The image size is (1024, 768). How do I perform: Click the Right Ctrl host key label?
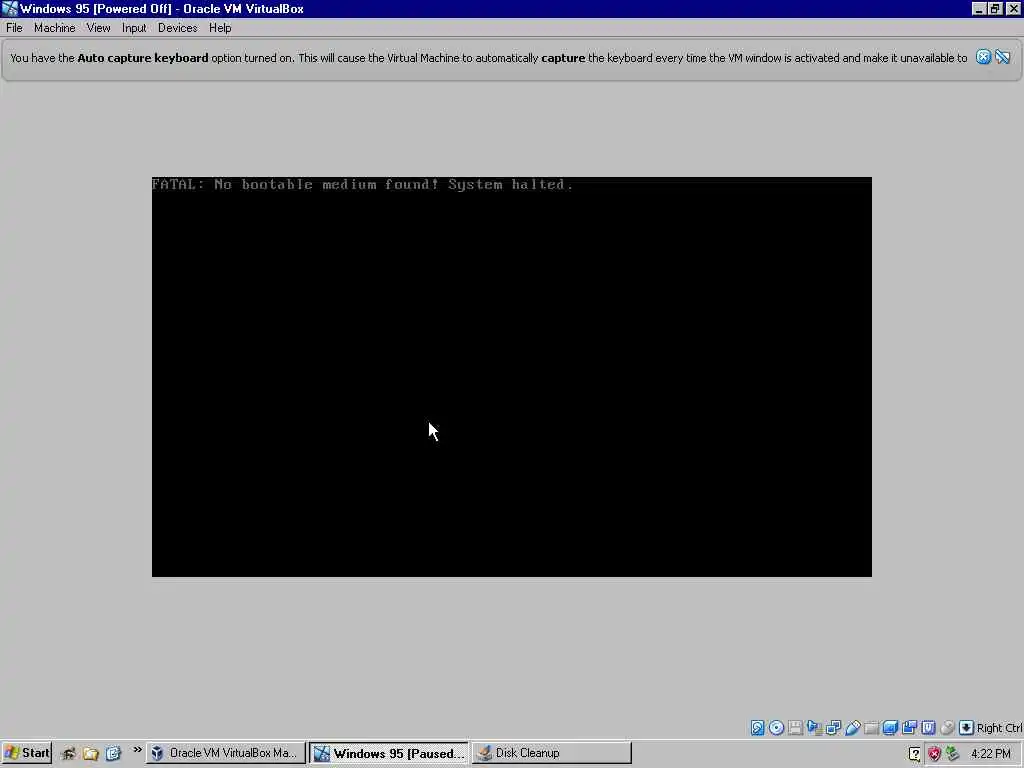point(1000,728)
